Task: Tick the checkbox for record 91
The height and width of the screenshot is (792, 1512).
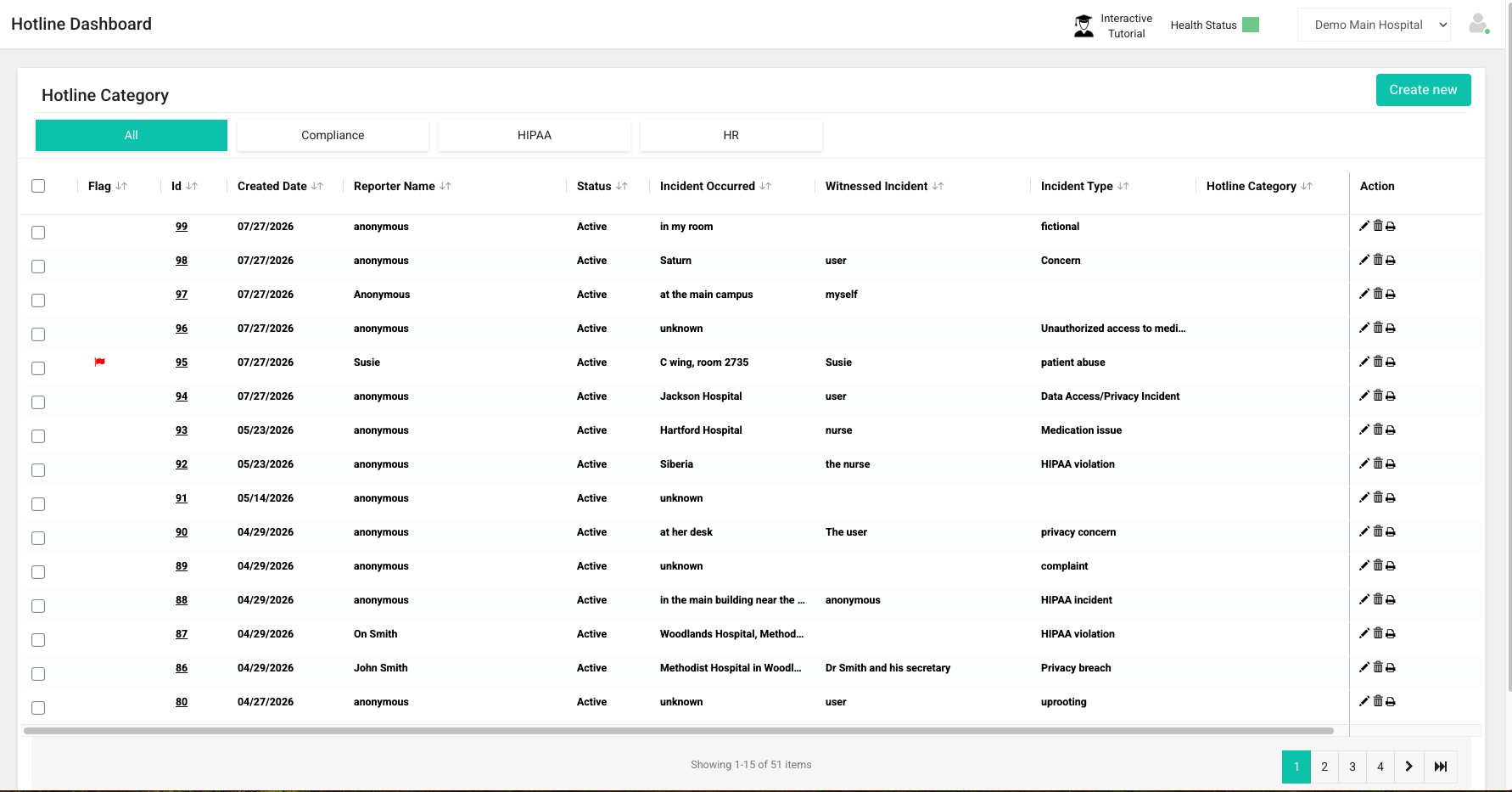Action: 38,504
